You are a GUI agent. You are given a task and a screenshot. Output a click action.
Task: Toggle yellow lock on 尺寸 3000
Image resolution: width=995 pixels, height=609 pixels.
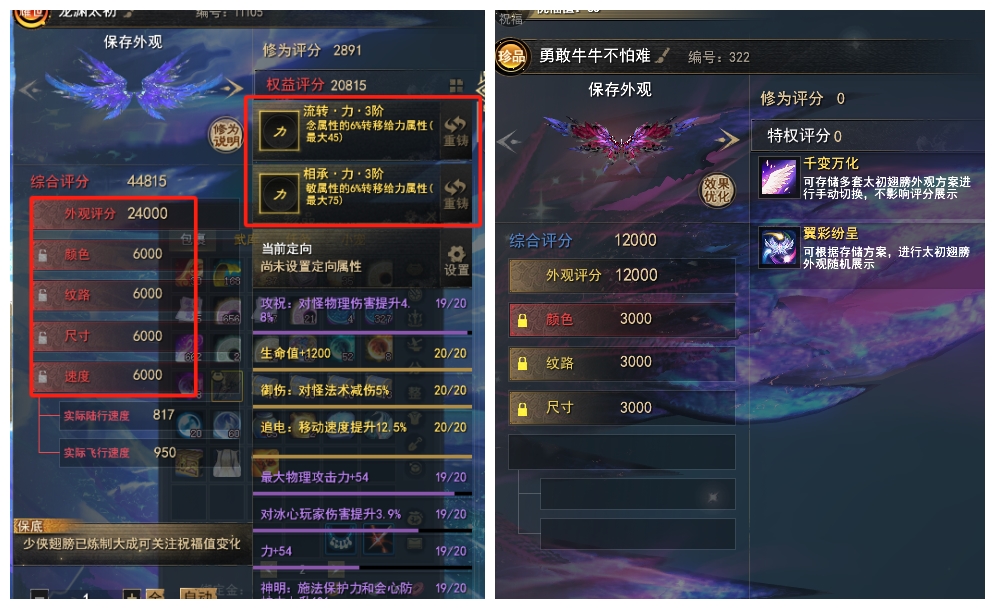(522, 408)
